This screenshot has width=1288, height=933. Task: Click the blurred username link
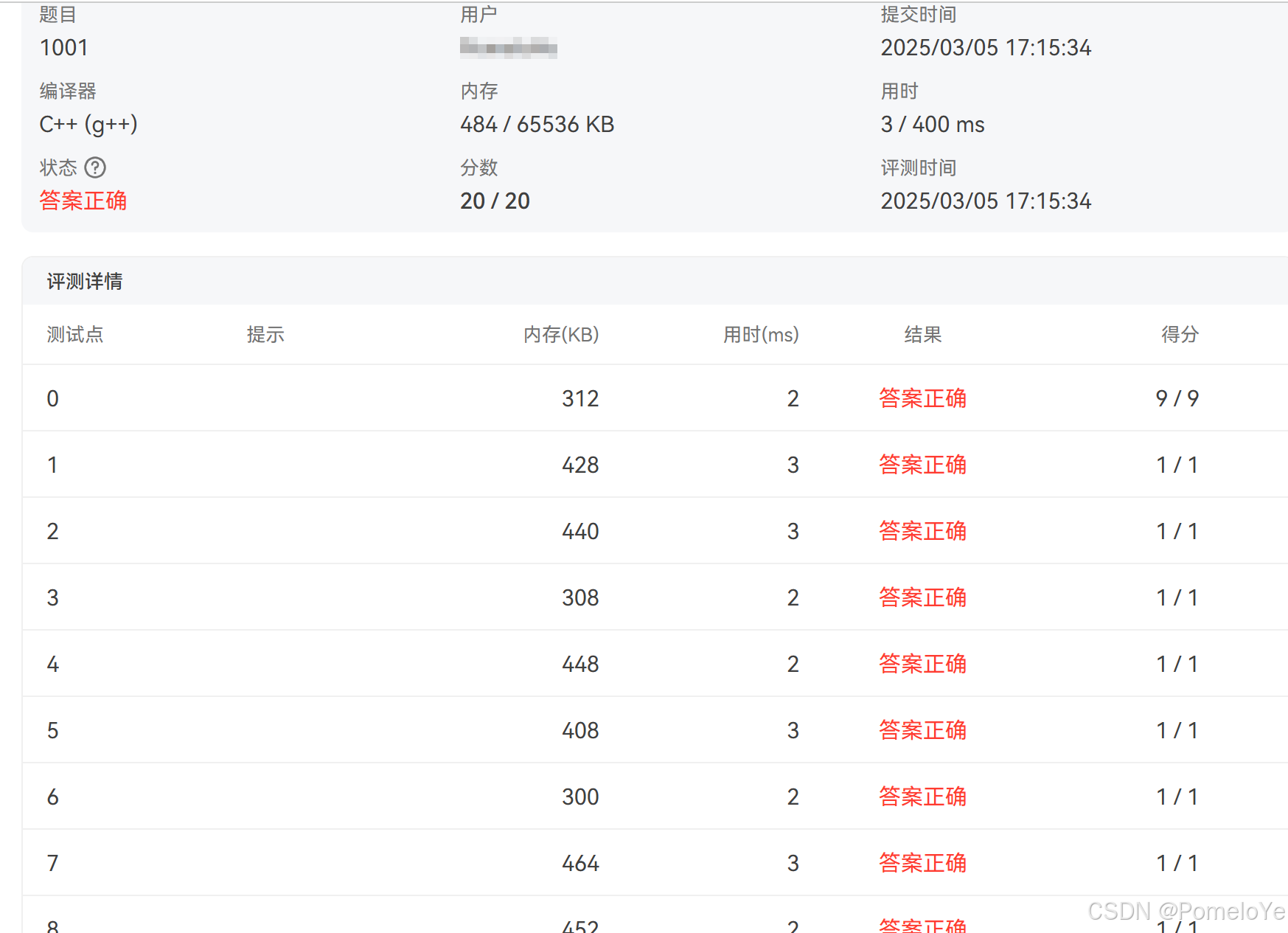click(x=510, y=47)
